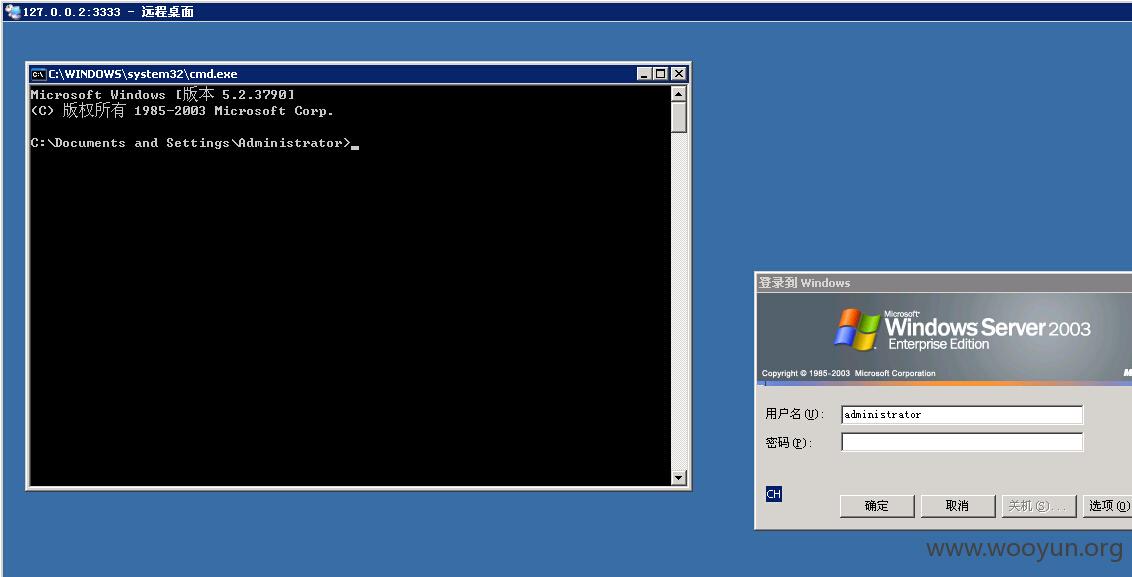Click the '版权所有 1985-2003 Microsoft Corp.' line
This screenshot has width=1132, height=577.
click(182, 110)
